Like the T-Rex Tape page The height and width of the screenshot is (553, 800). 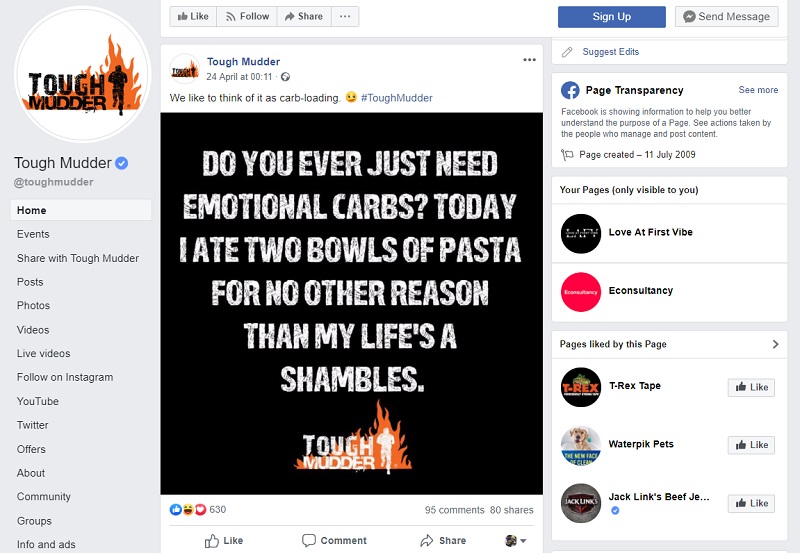(751, 387)
